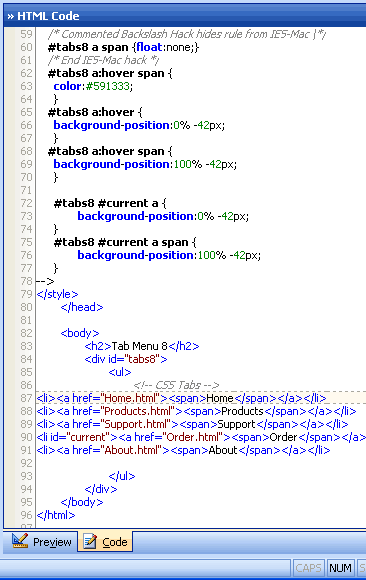Toggle the NUM status bar indicator
The height and width of the screenshot is (580, 366).
point(340,568)
